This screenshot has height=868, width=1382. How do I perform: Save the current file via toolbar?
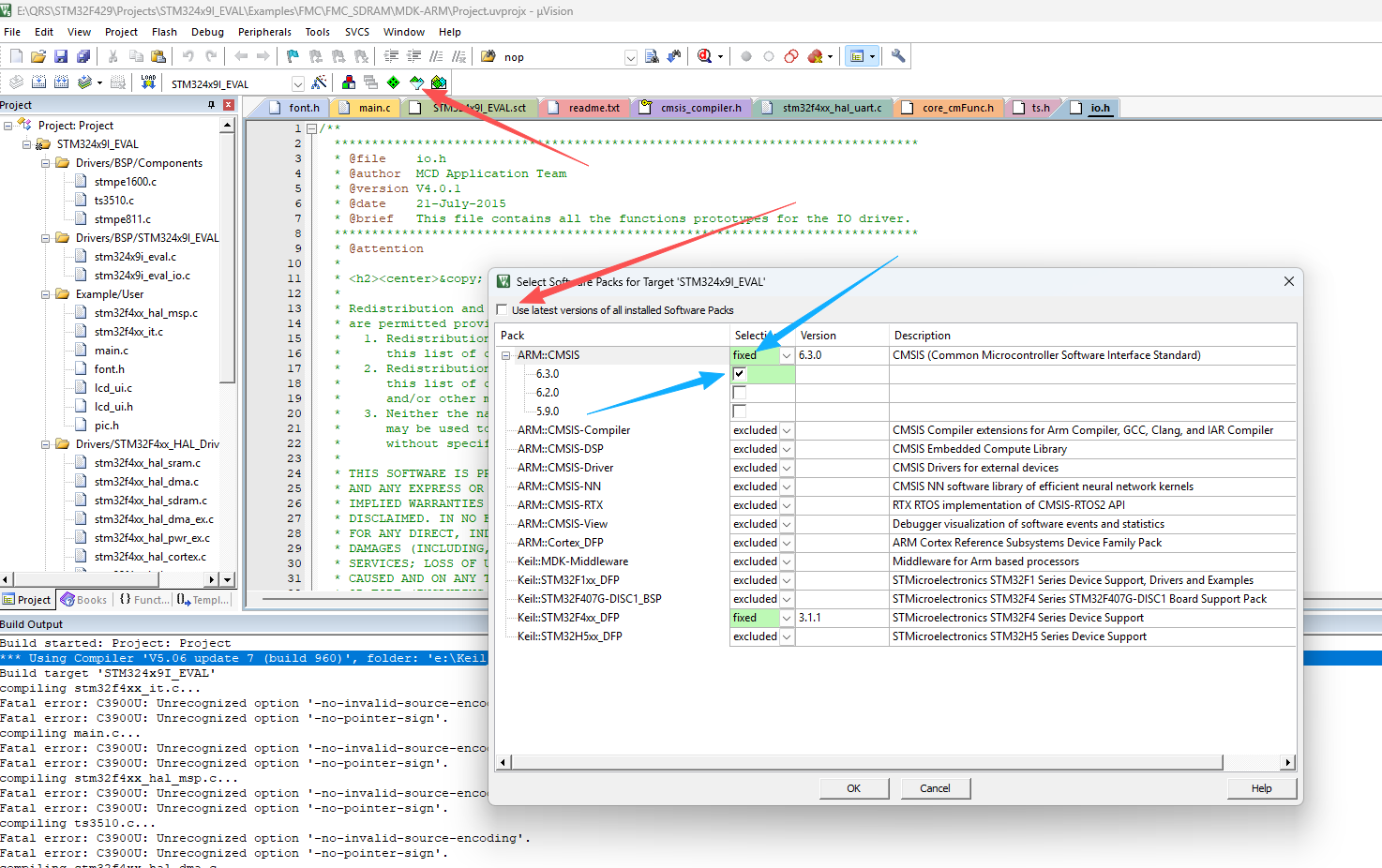point(61,56)
